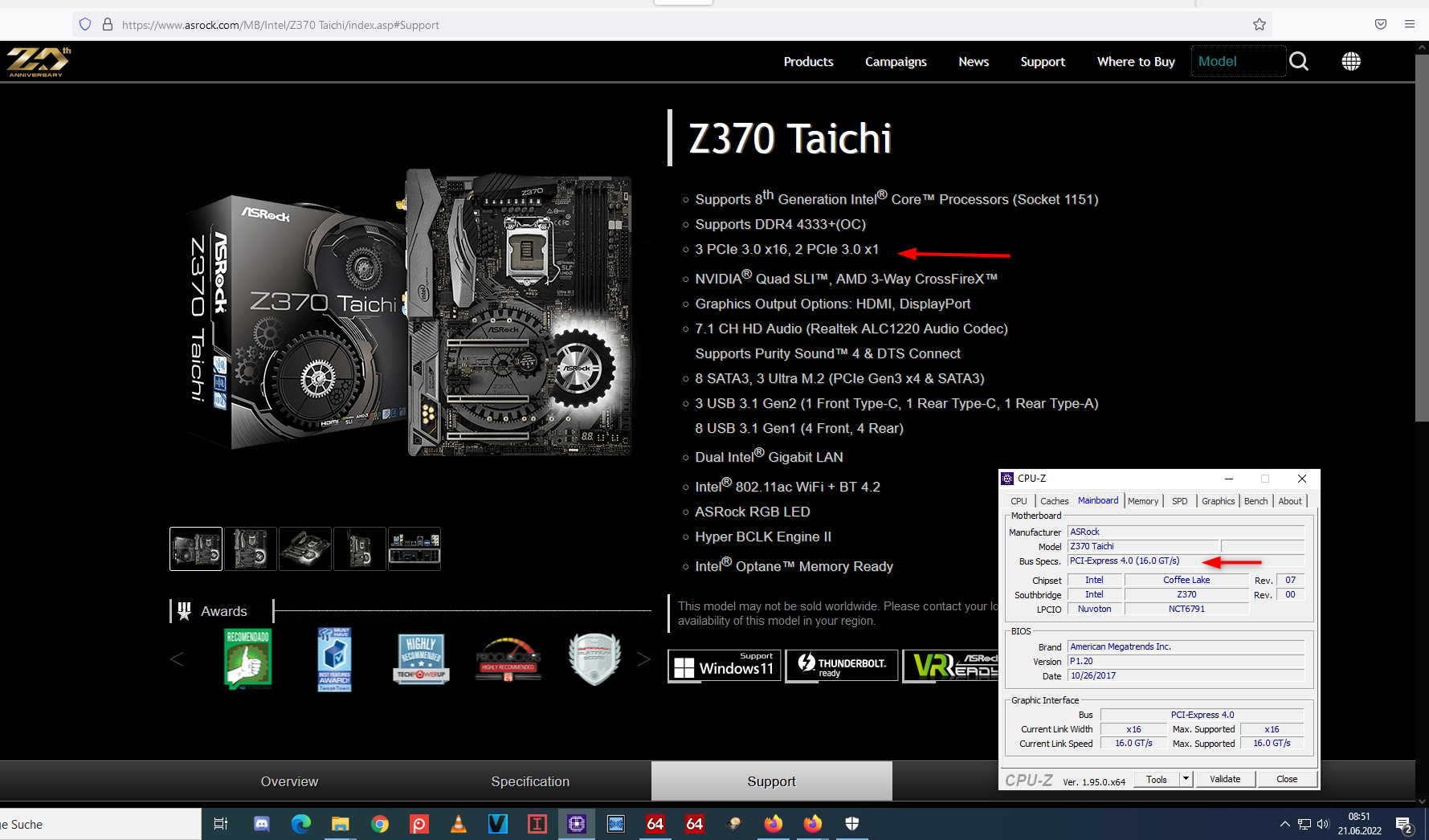Open Where to Buy link
The image size is (1429, 840).
point(1136,62)
